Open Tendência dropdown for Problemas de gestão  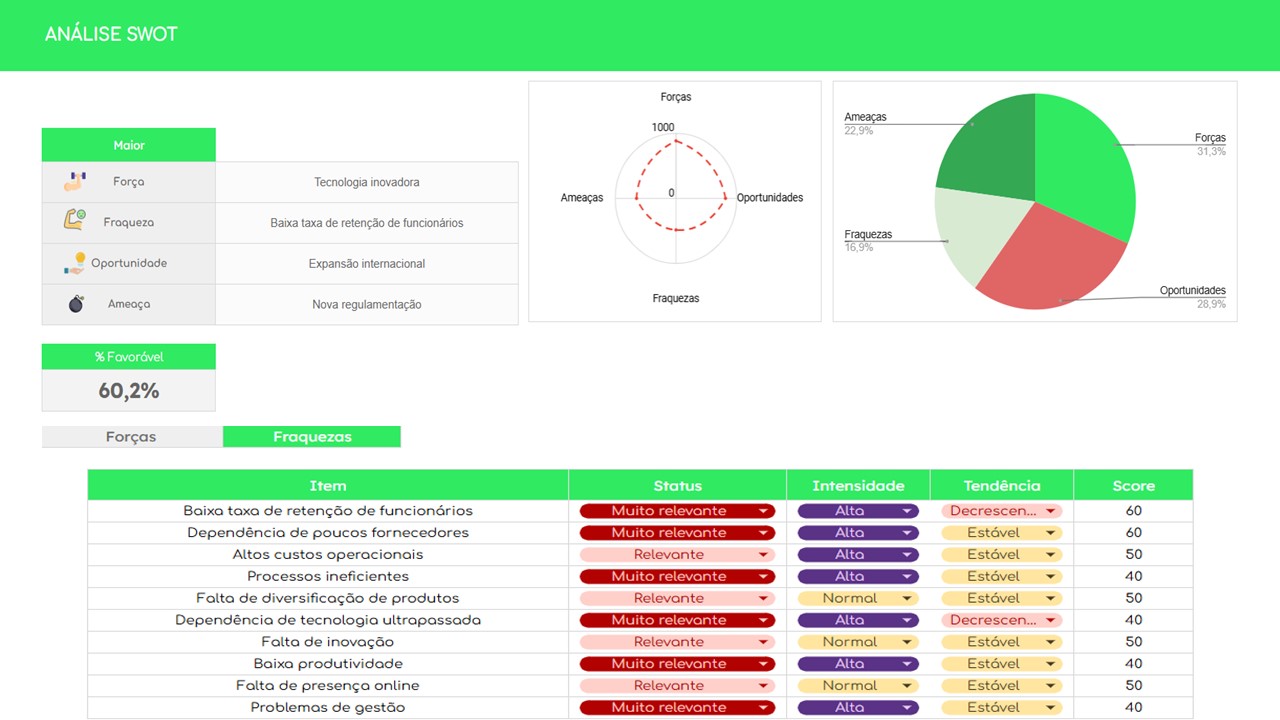tap(1001, 708)
